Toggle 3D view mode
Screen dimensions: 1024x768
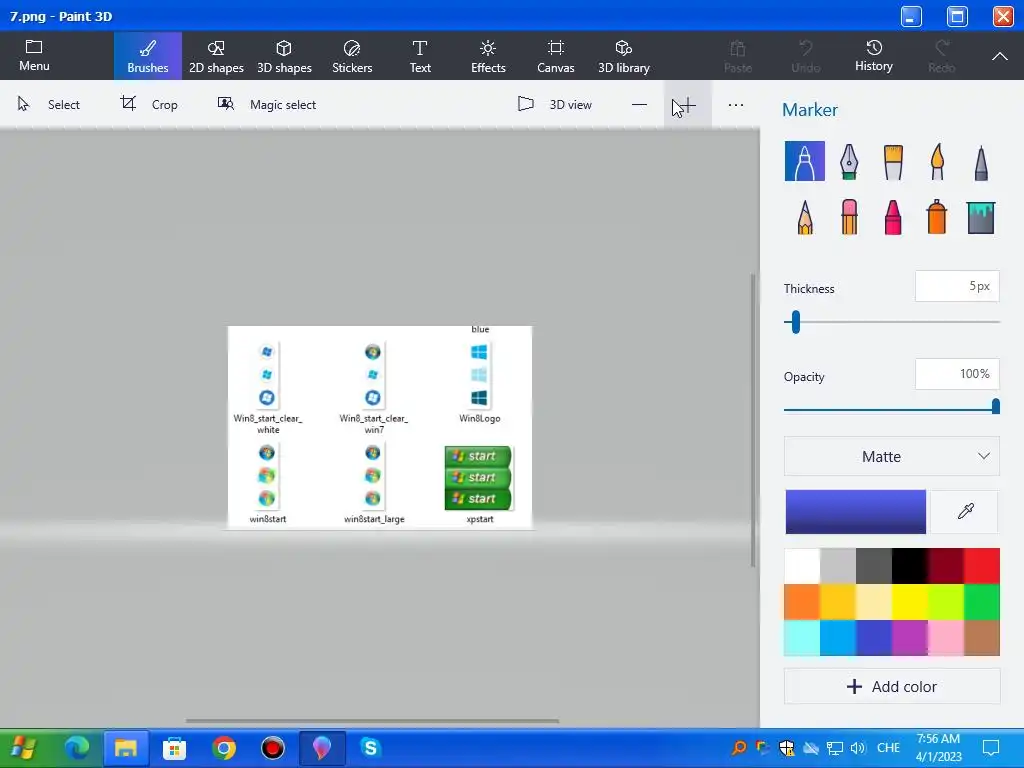pyautogui.click(x=554, y=104)
